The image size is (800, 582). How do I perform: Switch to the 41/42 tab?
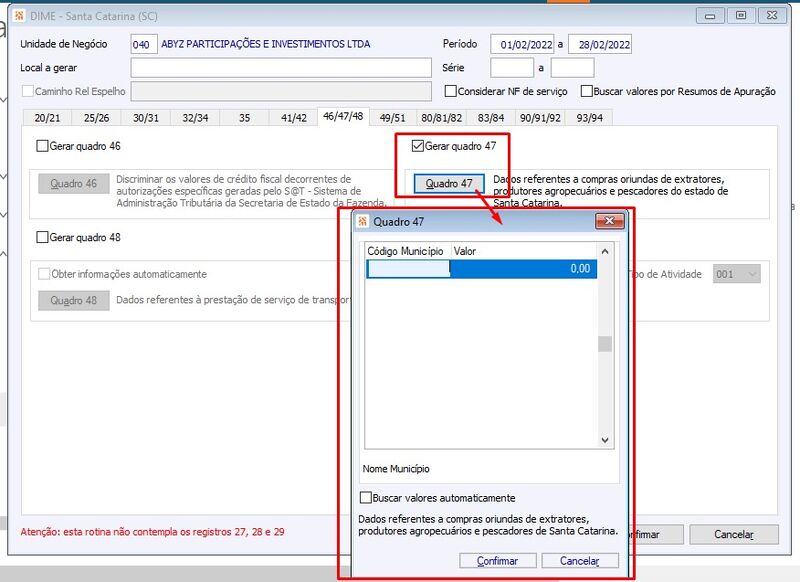coord(294,118)
